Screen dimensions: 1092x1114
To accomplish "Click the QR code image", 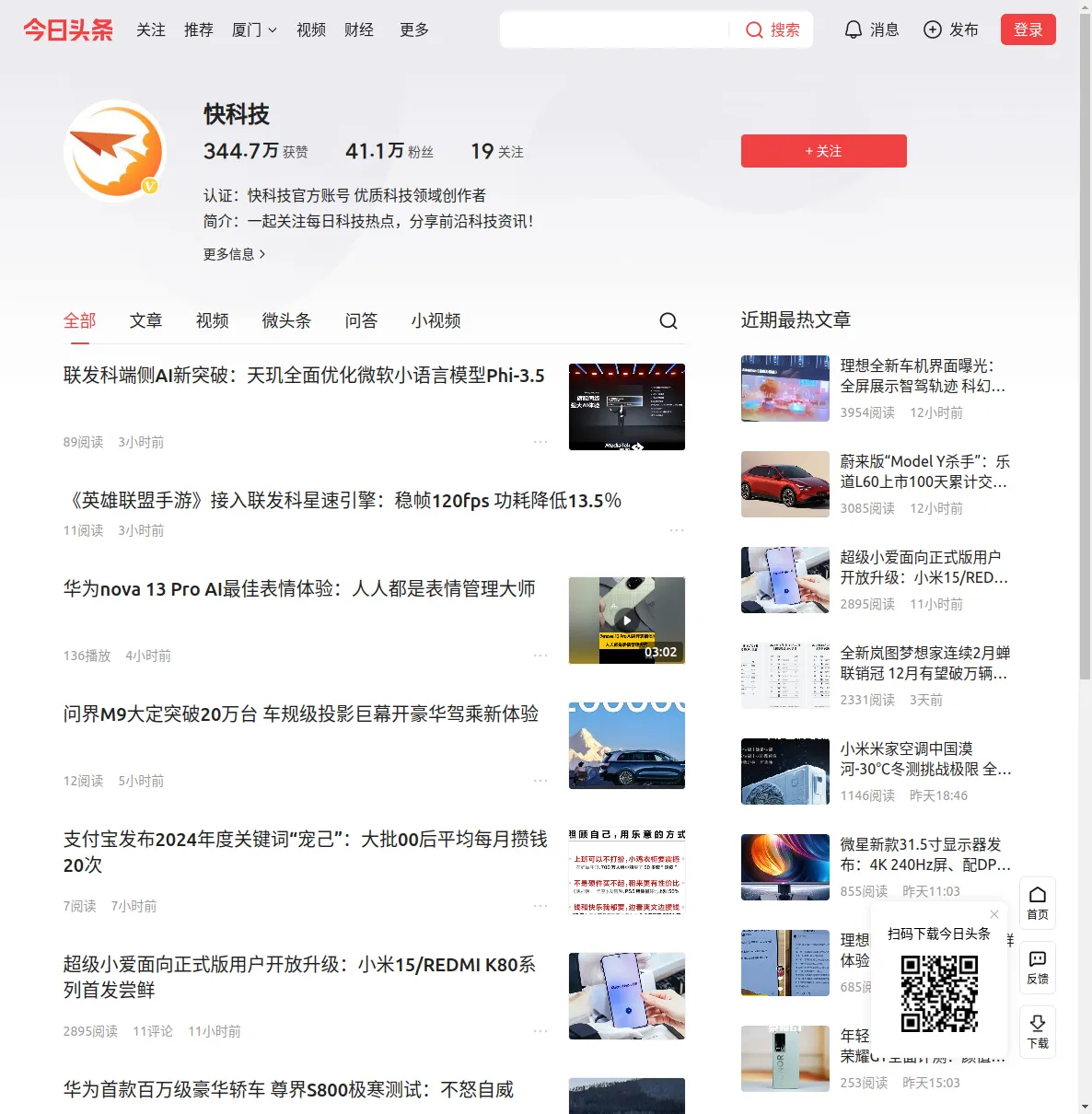I will point(939,993).
